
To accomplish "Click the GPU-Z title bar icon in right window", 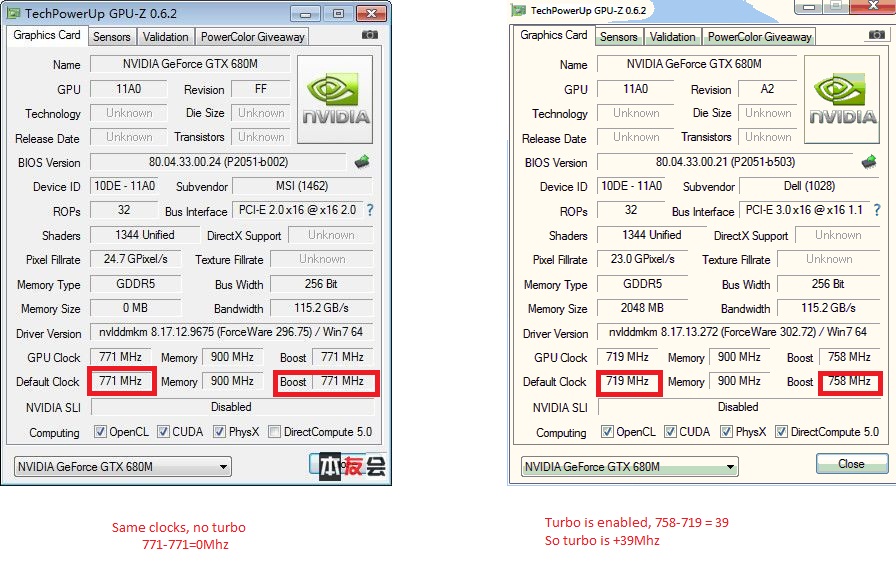I will click(x=518, y=10).
